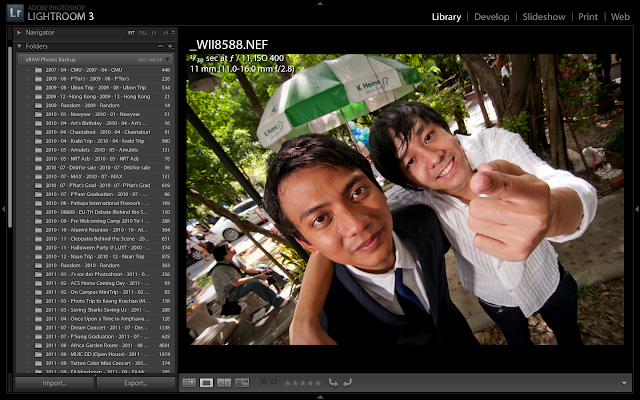This screenshot has width=640, height=400.
Task: Collapse the Folders panel
Action: (x=20, y=46)
